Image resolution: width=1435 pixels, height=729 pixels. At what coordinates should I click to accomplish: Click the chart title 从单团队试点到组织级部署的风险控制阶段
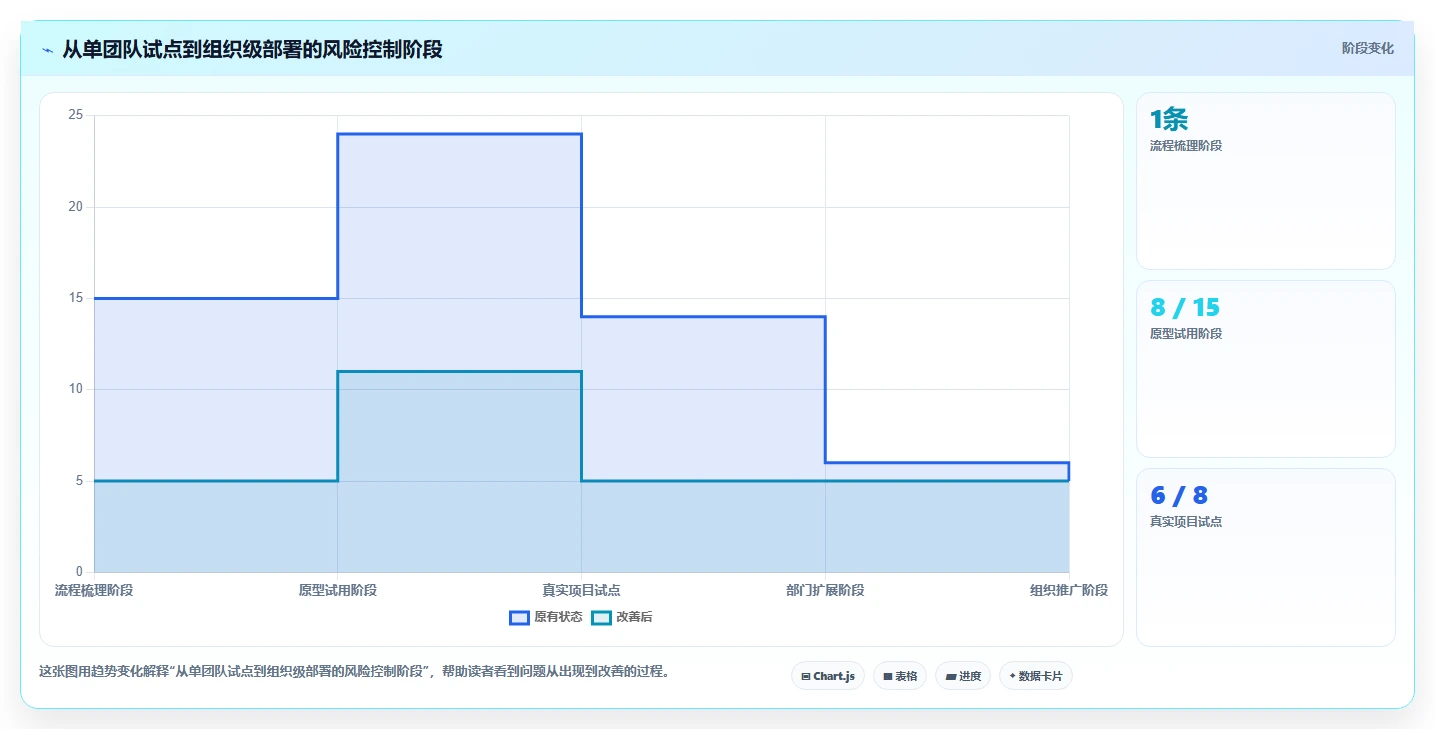coord(252,49)
